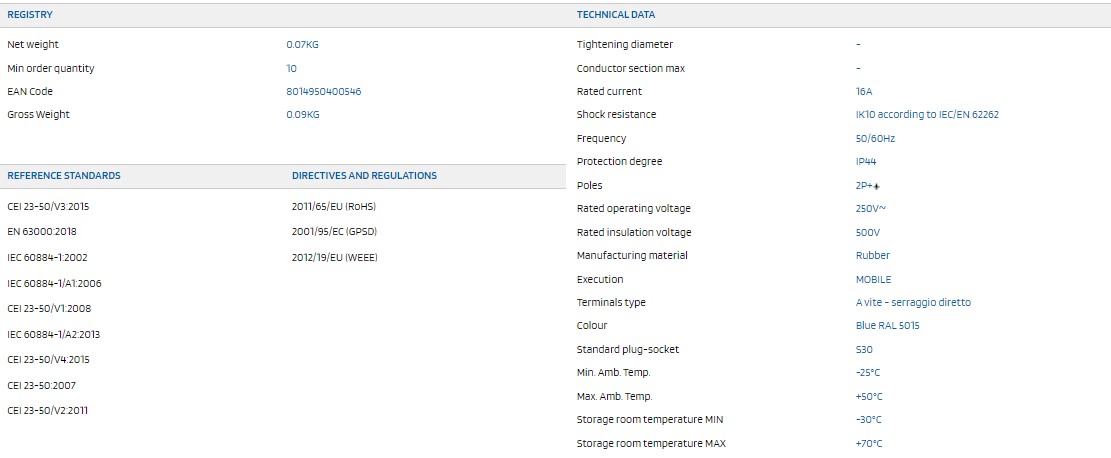The width and height of the screenshot is (1111, 458).
Task: Click the 2011/65/EU (RoHS) directive
Action: [334, 207]
